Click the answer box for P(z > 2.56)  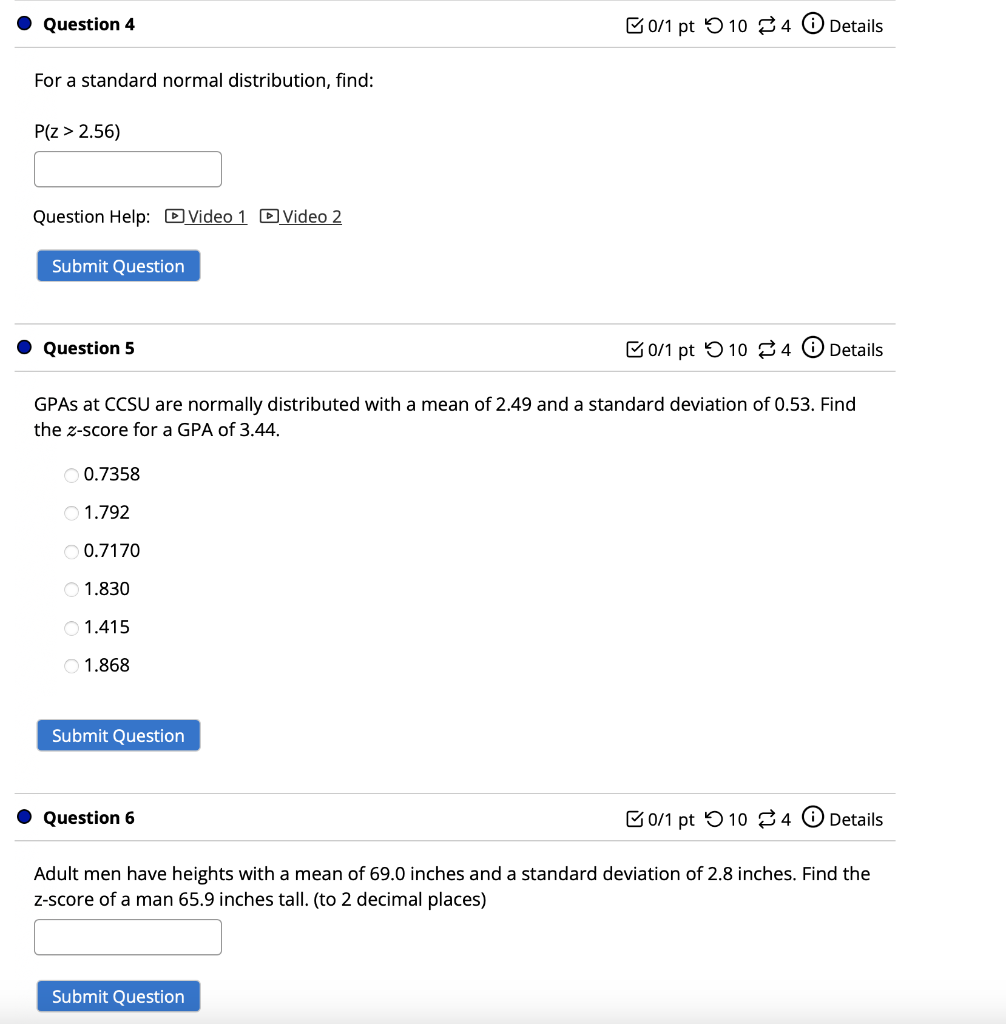click(x=127, y=168)
